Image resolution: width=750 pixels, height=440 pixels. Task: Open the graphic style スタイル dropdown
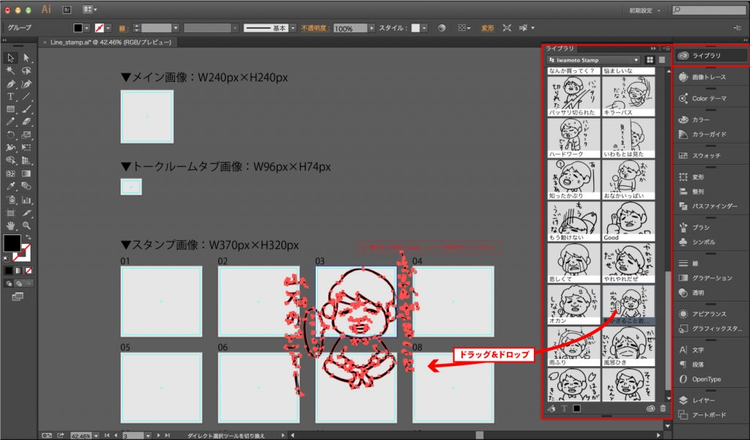coord(424,28)
